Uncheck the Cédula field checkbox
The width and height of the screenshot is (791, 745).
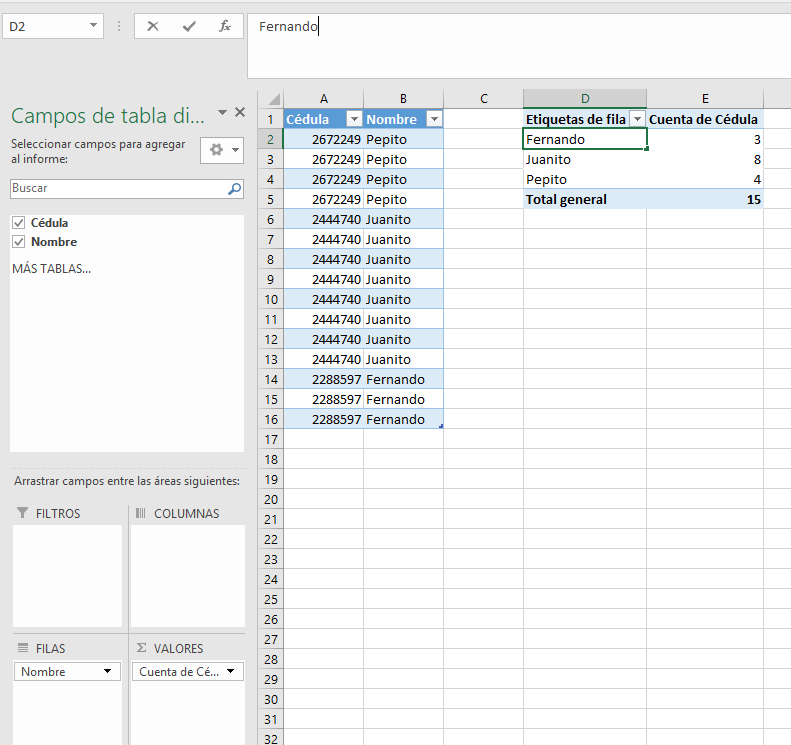click(x=19, y=222)
